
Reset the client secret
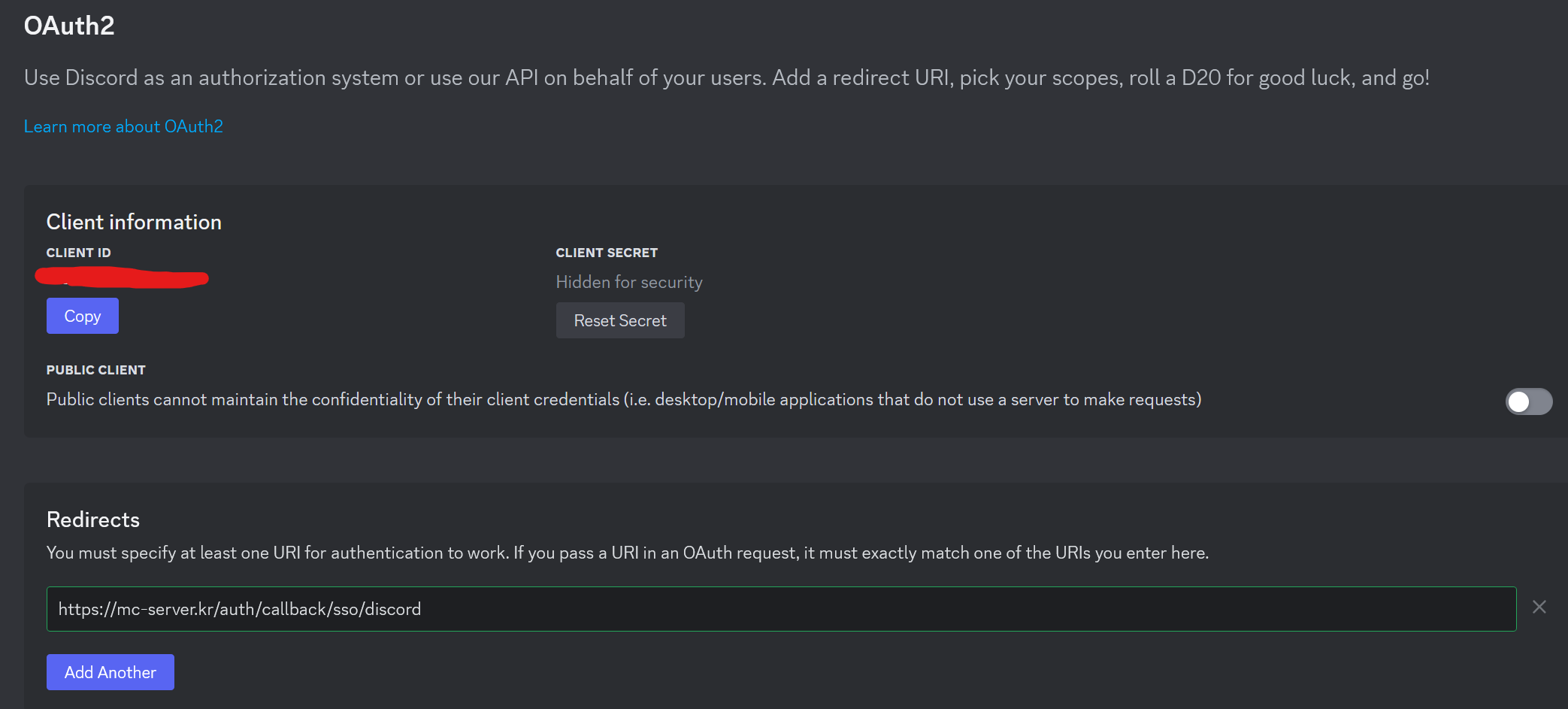[619, 320]
